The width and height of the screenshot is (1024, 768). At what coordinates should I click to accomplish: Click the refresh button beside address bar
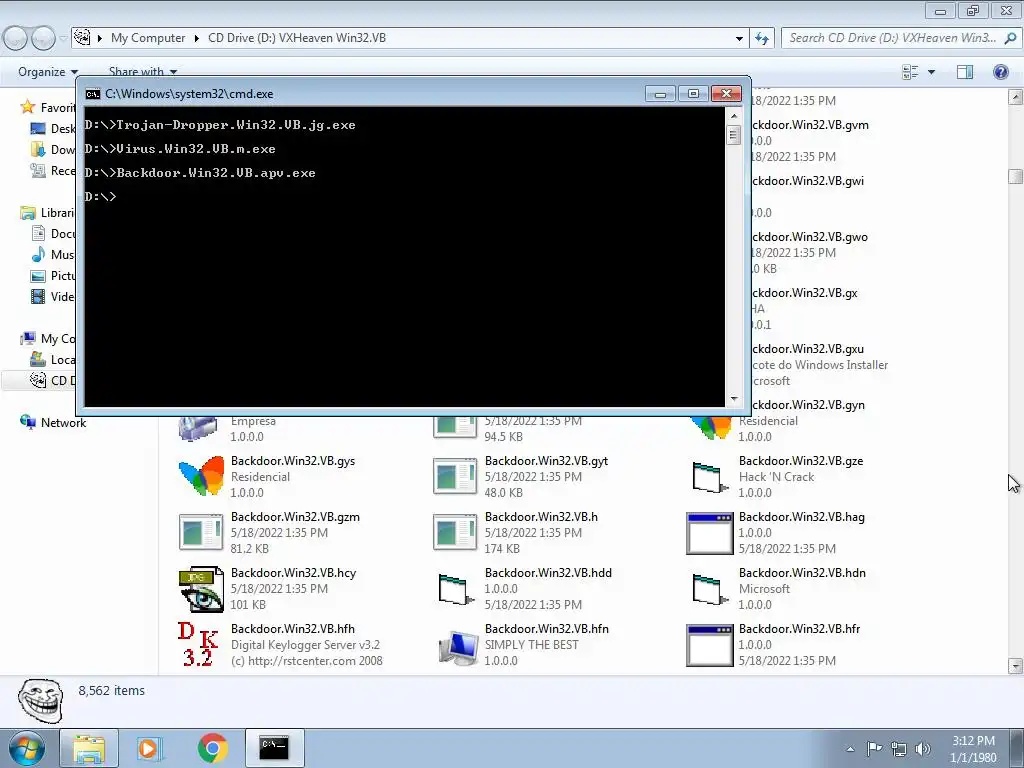(x=761, y=38)
